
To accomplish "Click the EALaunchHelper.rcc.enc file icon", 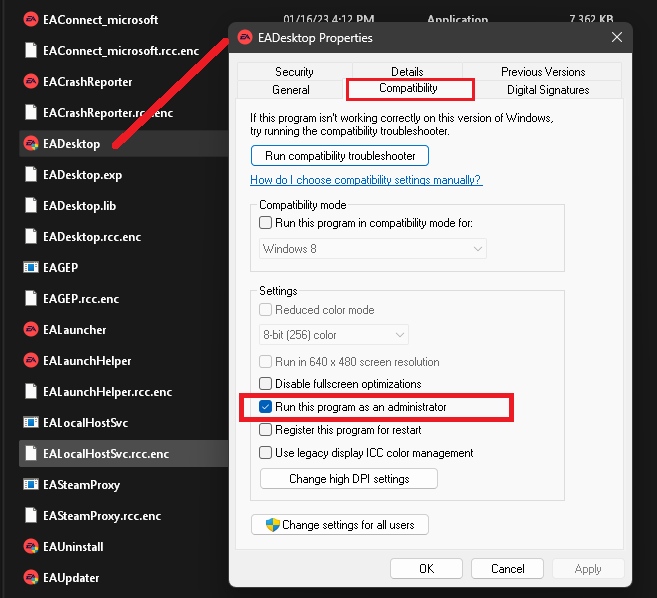I will click(31, 391).
